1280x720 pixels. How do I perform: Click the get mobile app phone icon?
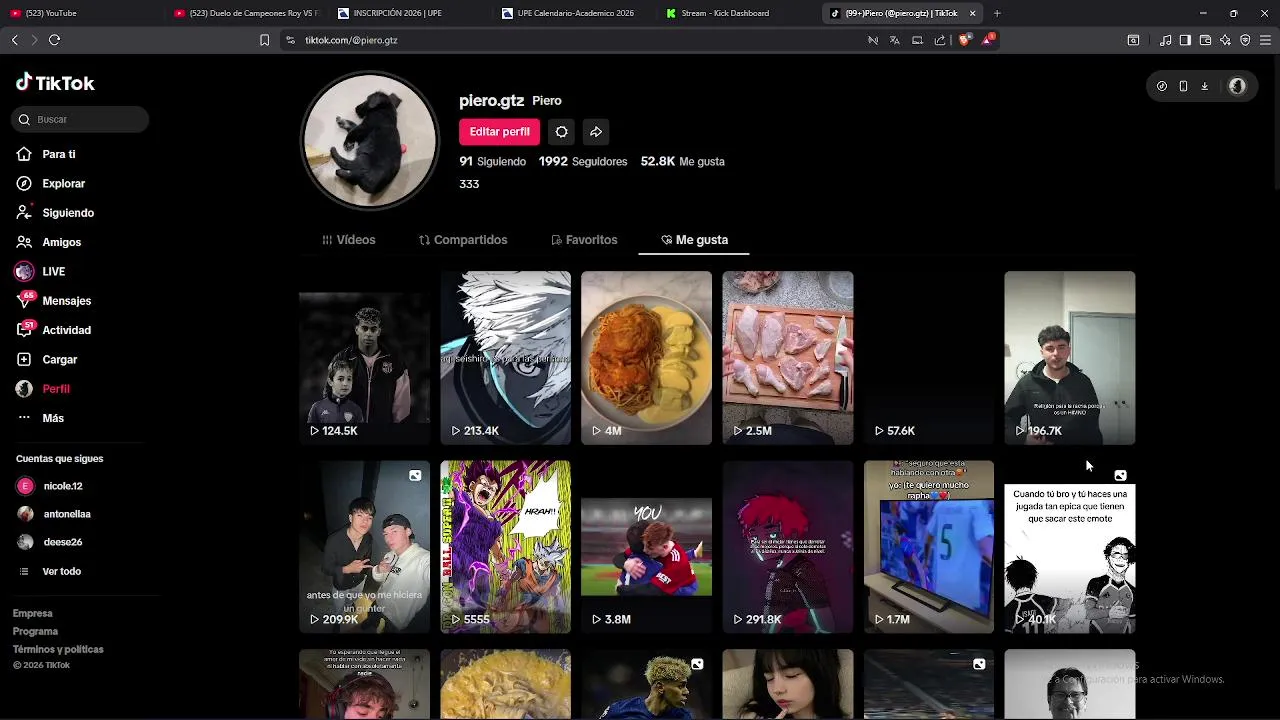[x=1183, y=86]
